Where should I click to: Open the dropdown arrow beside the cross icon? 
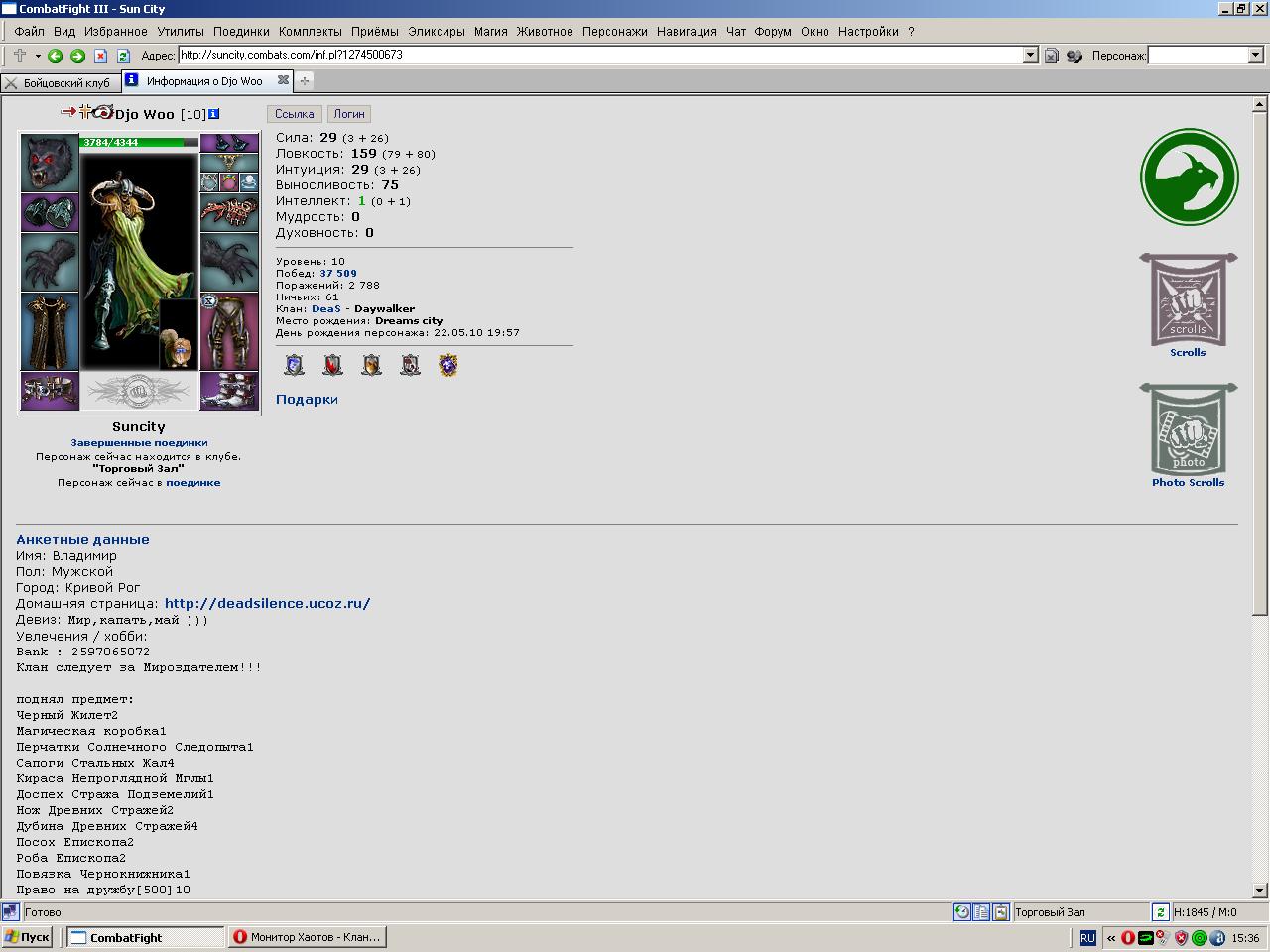pos(38,56)
